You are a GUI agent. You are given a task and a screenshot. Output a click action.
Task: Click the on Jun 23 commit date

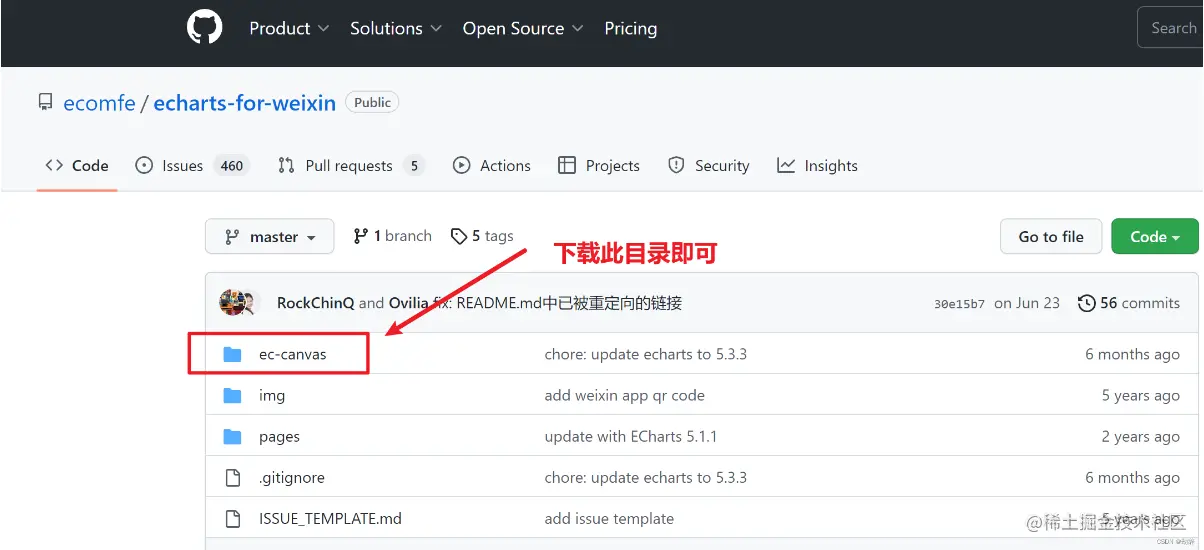[1027, 303]
